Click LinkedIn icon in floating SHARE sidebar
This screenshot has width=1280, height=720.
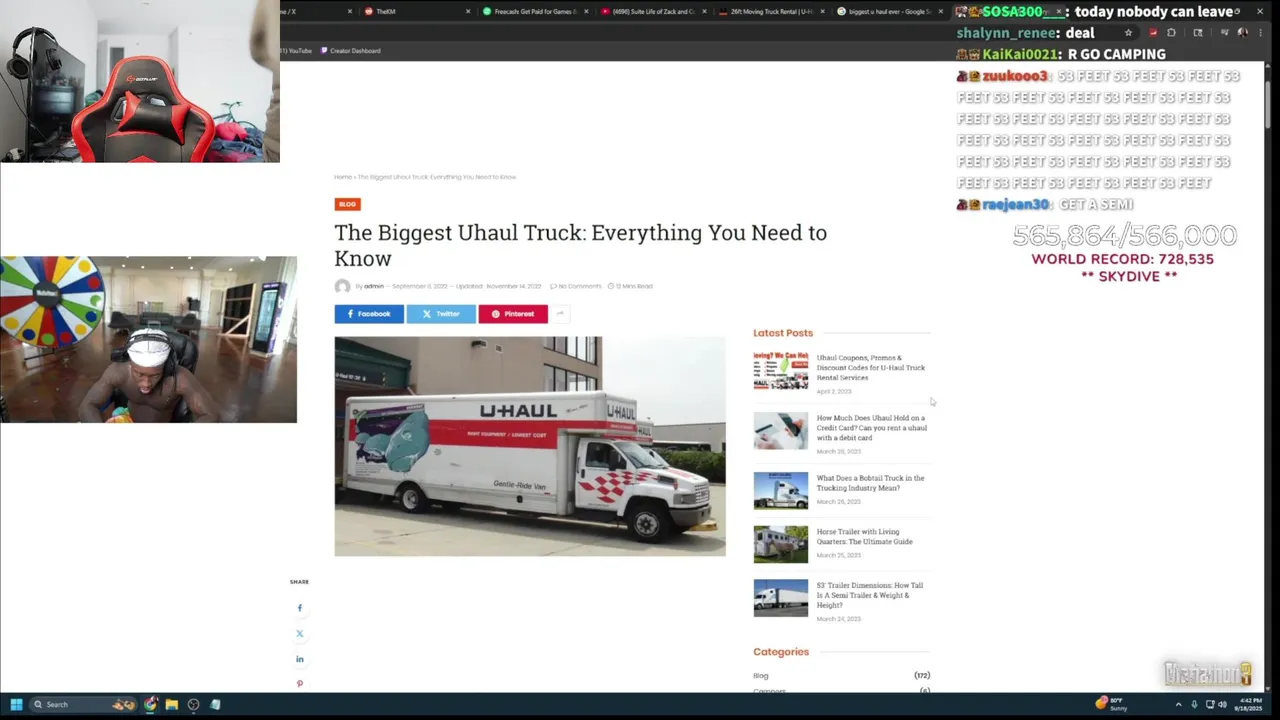pyautogui.click(x=299, y=659)
